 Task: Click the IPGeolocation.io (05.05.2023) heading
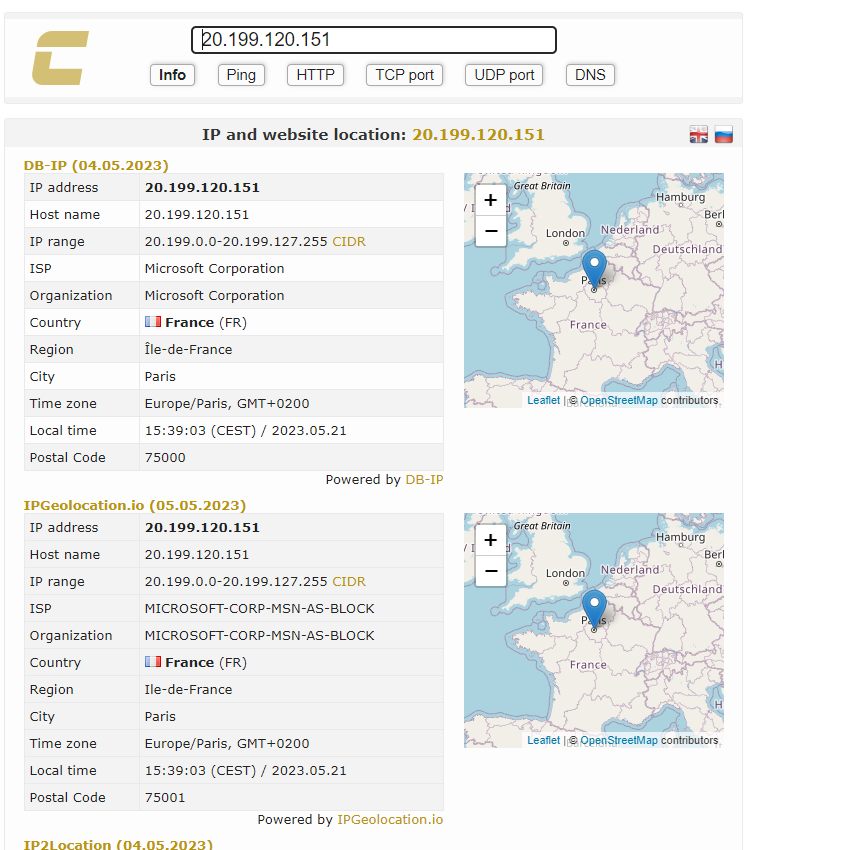[x=134, y=505]
